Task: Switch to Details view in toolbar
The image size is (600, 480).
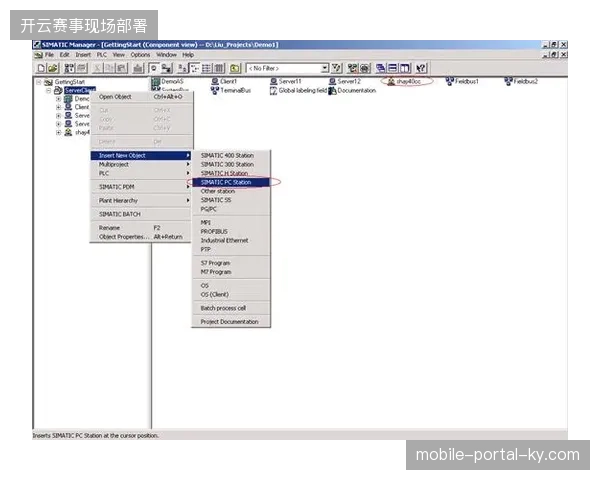Action: [x=219, y=69]
